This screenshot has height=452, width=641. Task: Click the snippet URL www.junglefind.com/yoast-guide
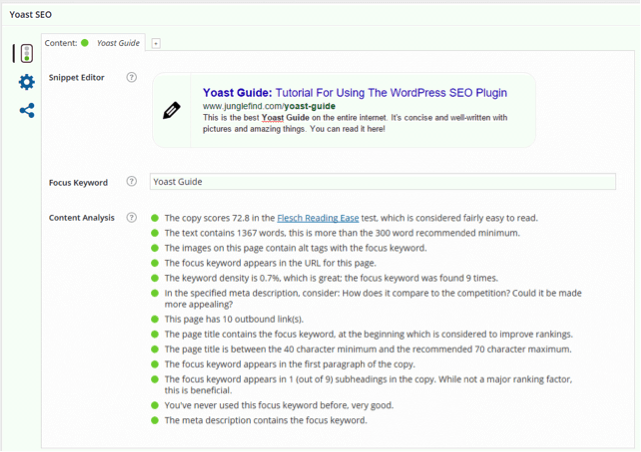pyautogui.click(x=268, y=106)
